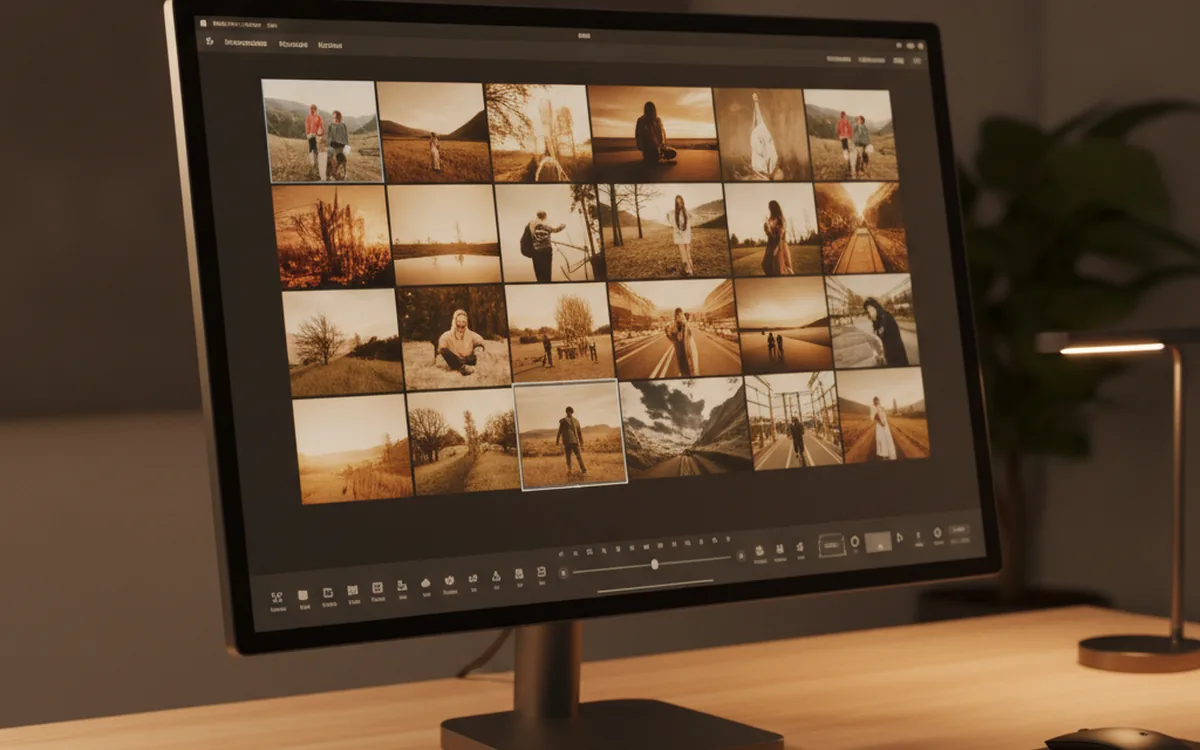Viewport: 1200px width, 750px height.
Task: Click the play arrow icon in the bottom toolbar
Action: click(x=900, y=538)
